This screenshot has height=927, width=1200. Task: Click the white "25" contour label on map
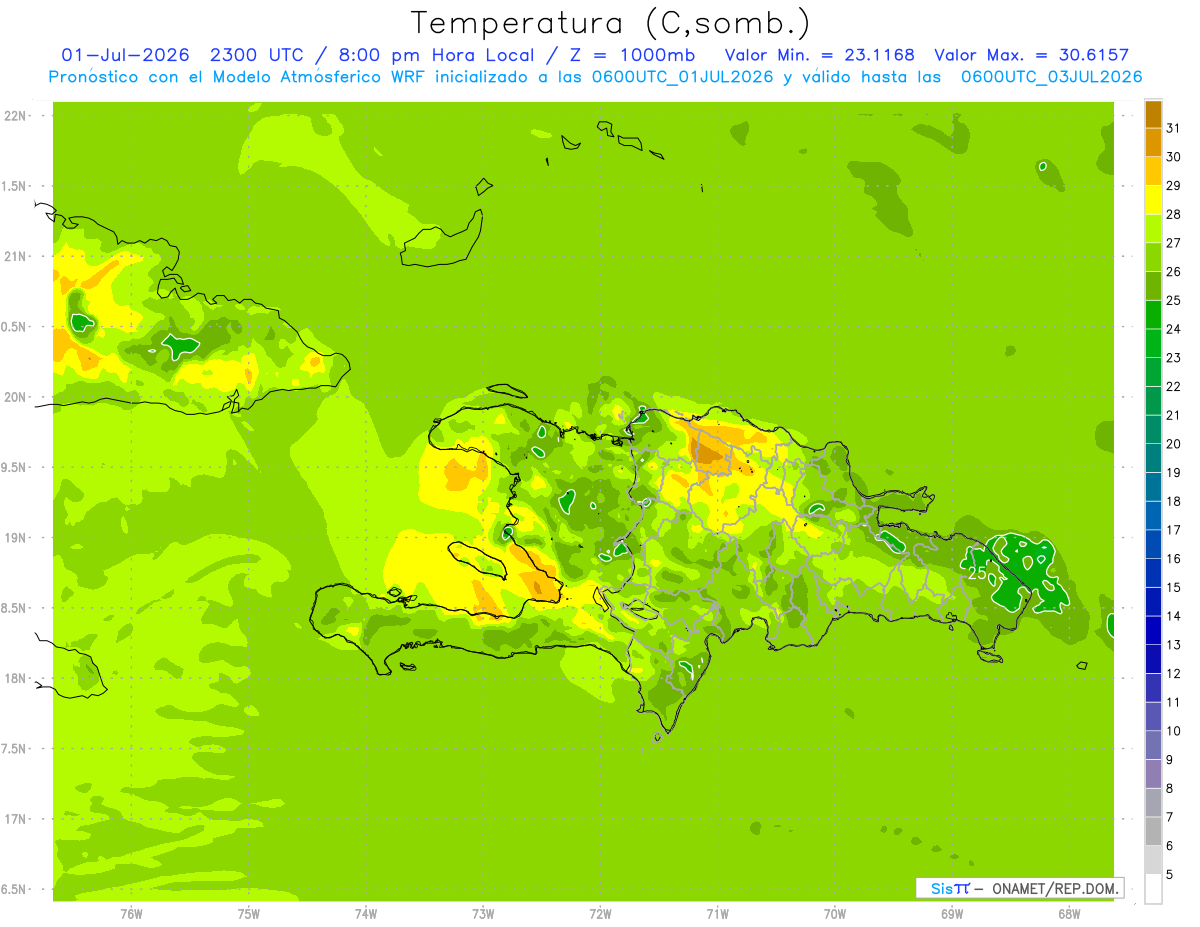(x=976, y=573)
